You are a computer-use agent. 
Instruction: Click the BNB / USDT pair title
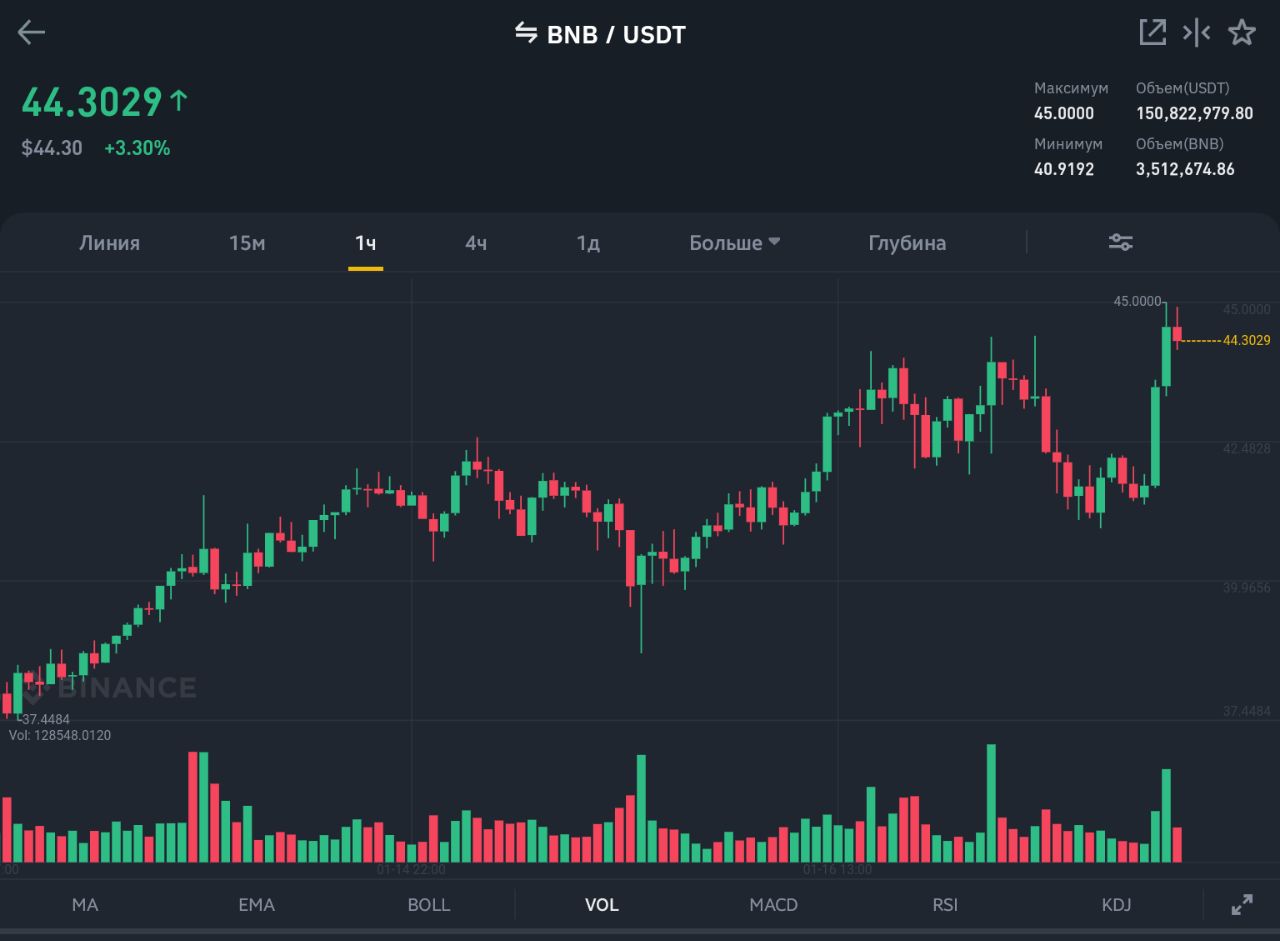pyautogui.click(x=616, y=35)
